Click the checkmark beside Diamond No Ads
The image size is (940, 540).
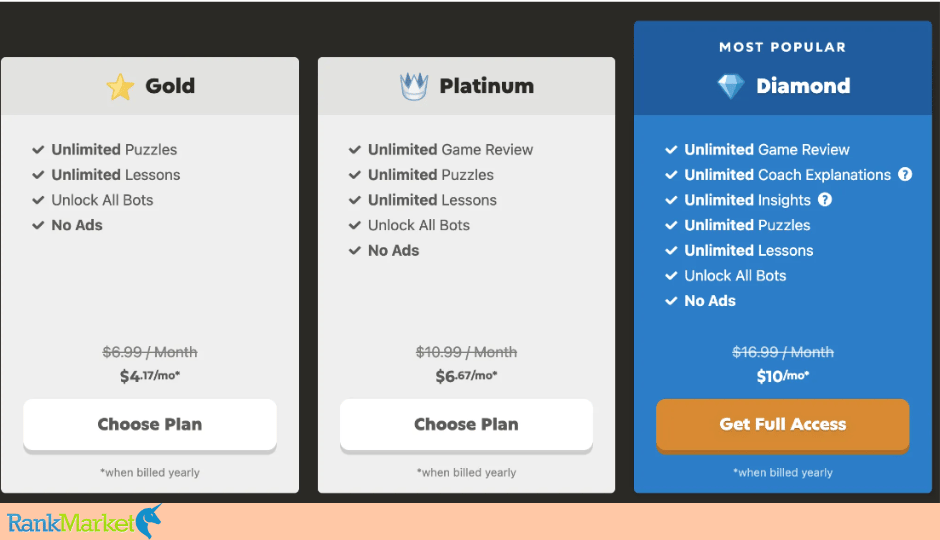point(671,300)
